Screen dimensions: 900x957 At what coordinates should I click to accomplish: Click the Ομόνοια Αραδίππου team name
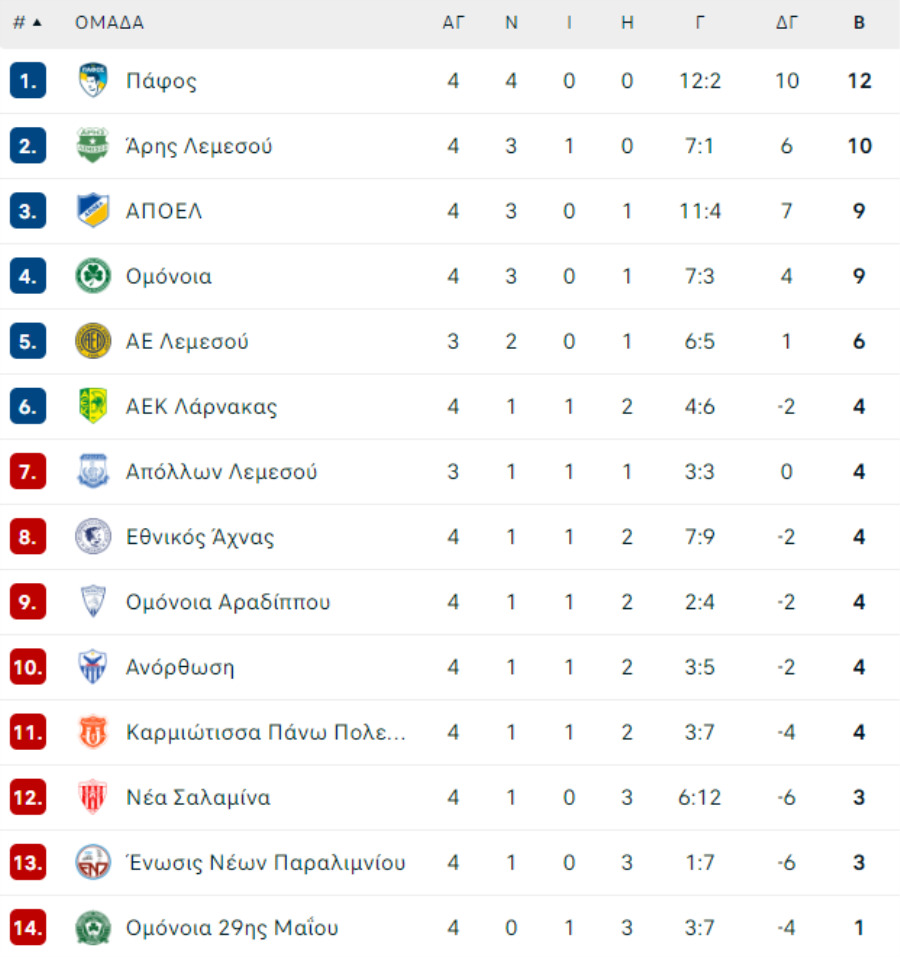point(228,602)
